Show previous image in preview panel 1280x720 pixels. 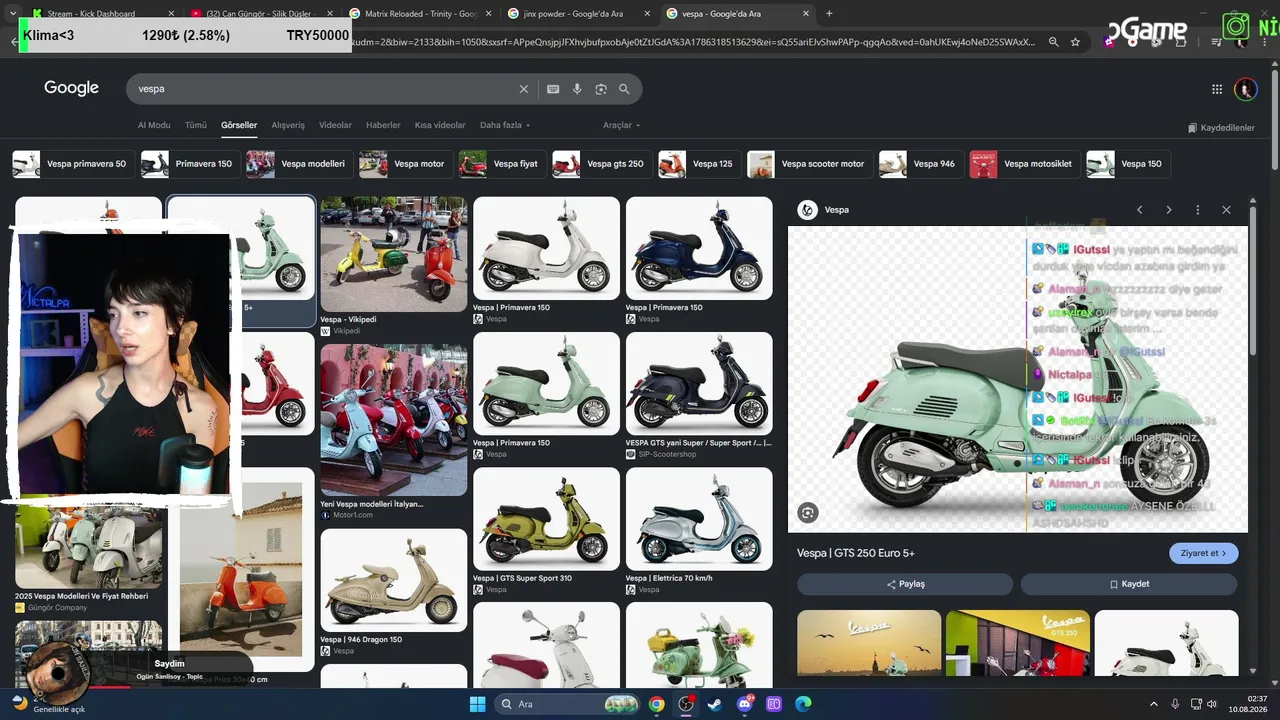(1139, 210)
